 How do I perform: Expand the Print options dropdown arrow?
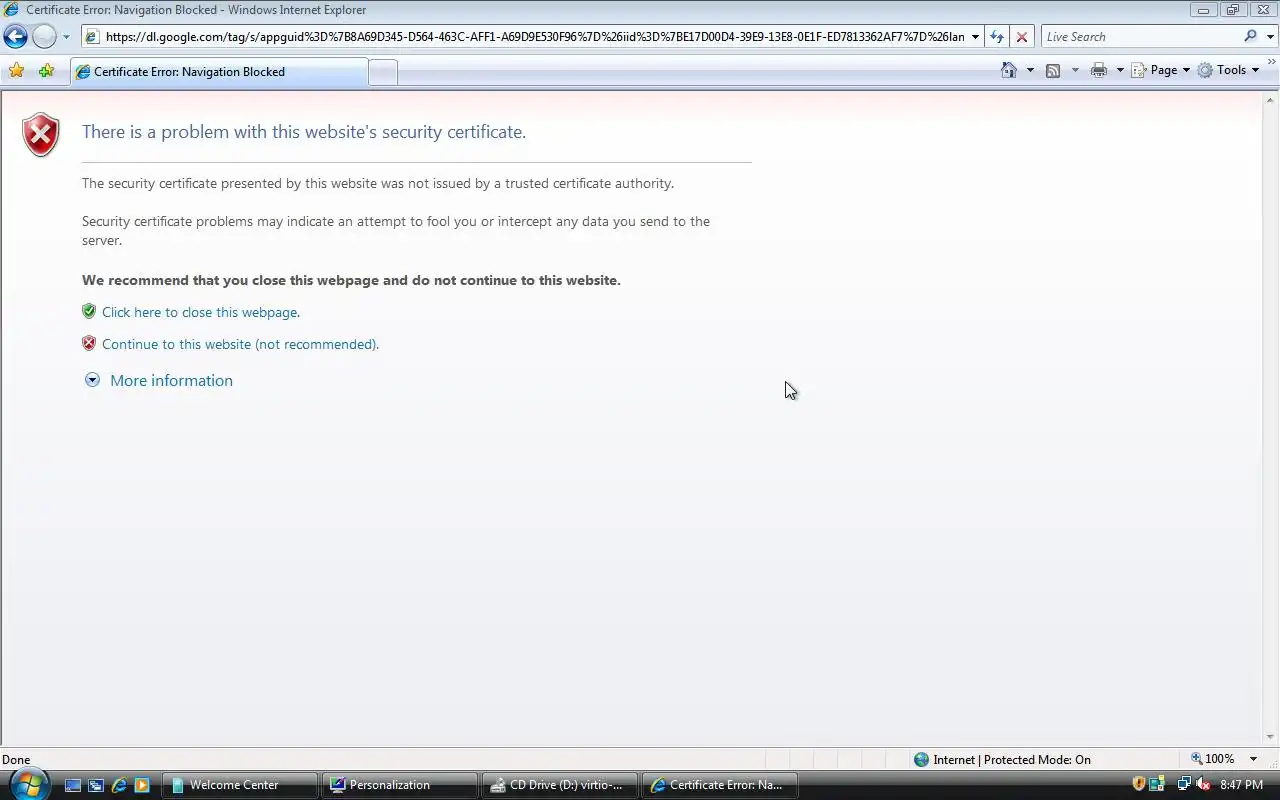click(1120, 70)
